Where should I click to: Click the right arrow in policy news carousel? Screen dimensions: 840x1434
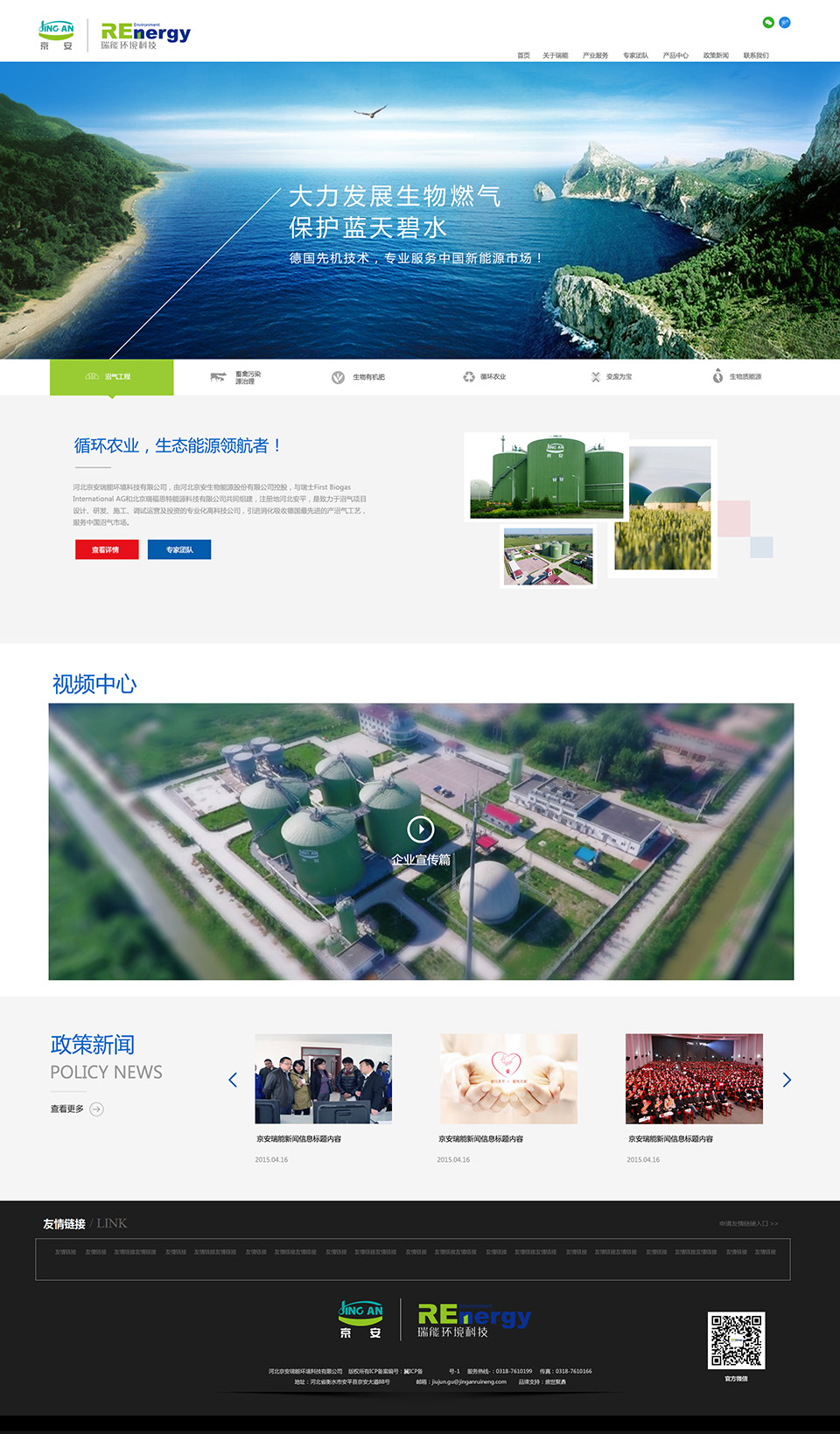click(x=787, y=1080)
